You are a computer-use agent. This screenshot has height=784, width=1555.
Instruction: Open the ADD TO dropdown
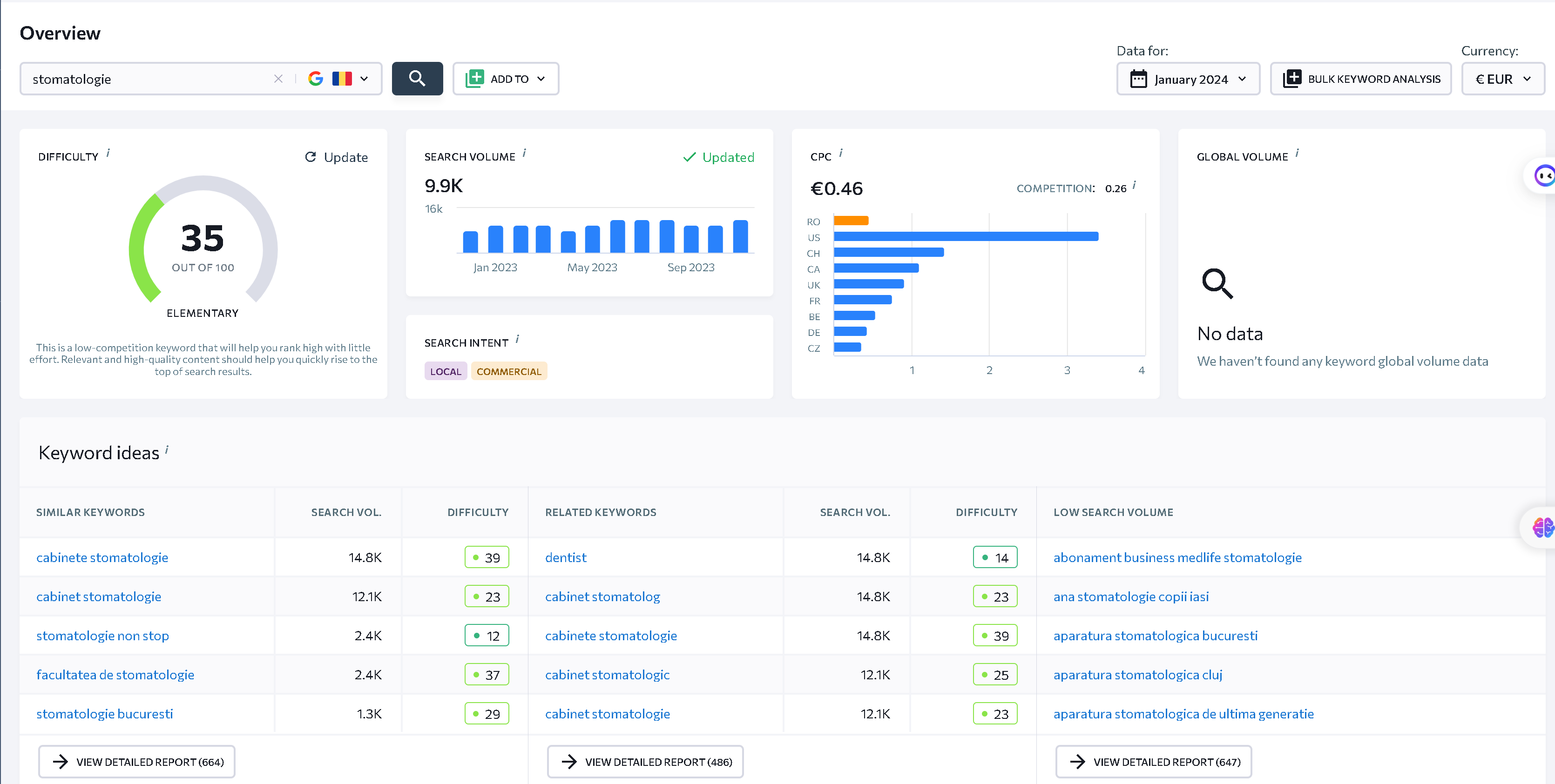click(506, 78)
